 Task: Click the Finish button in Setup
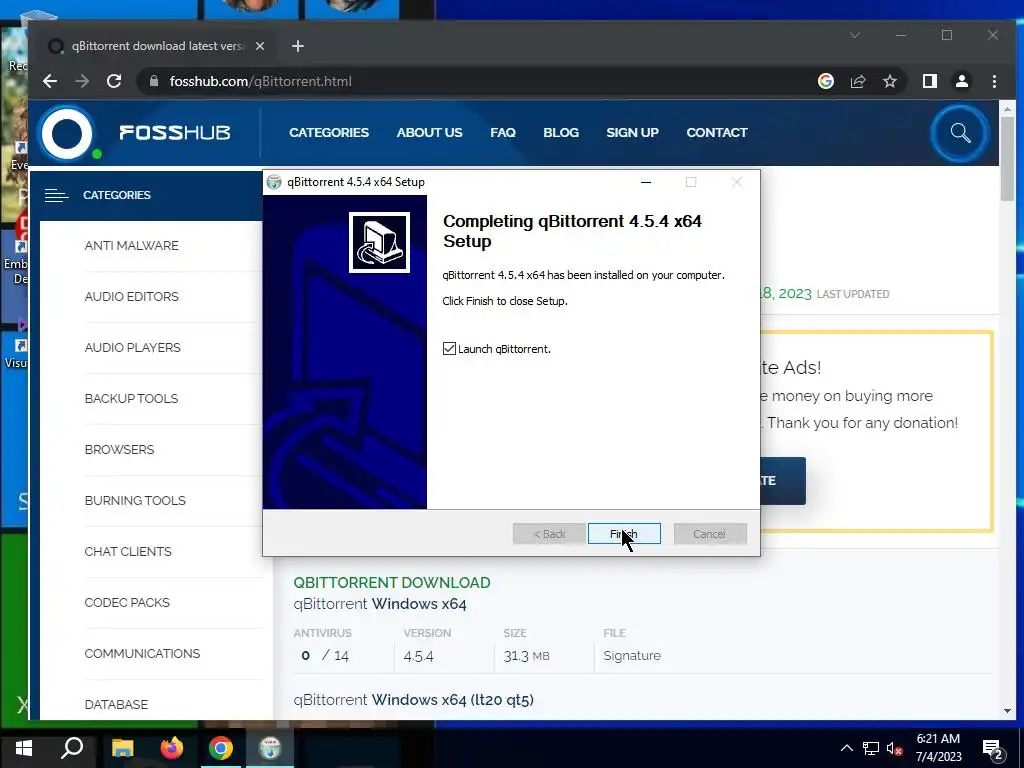(624, 534)
